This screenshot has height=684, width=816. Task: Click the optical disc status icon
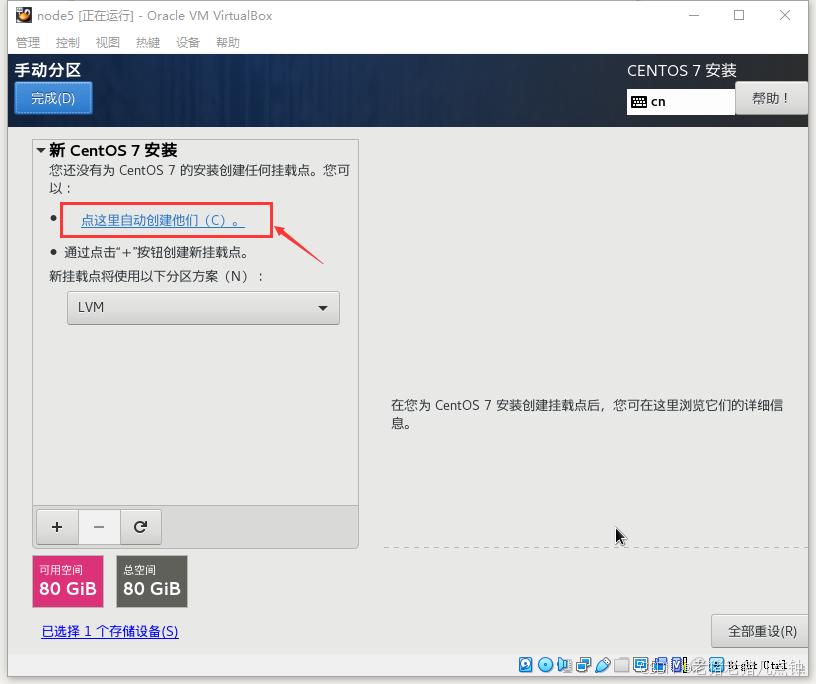545,665
